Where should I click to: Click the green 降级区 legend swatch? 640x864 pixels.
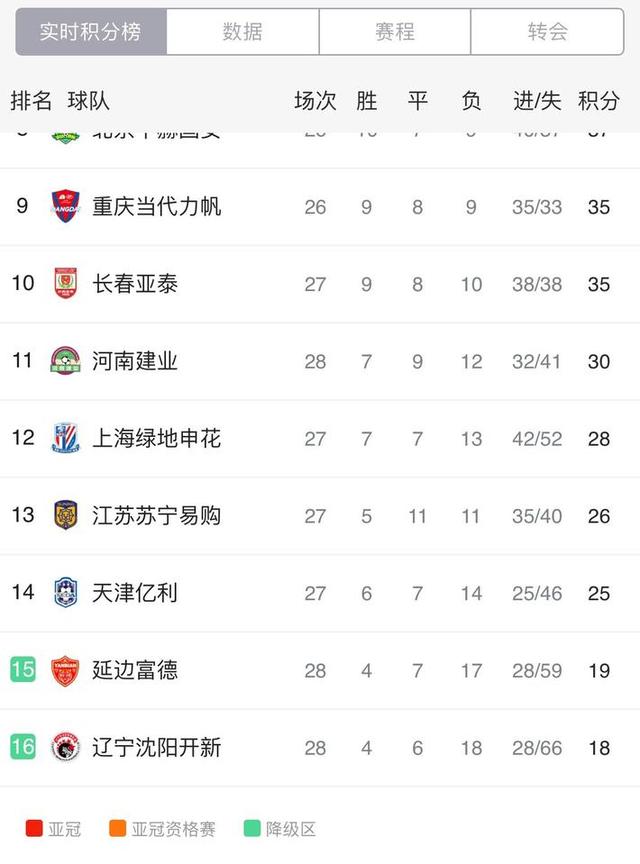[252, 828]
